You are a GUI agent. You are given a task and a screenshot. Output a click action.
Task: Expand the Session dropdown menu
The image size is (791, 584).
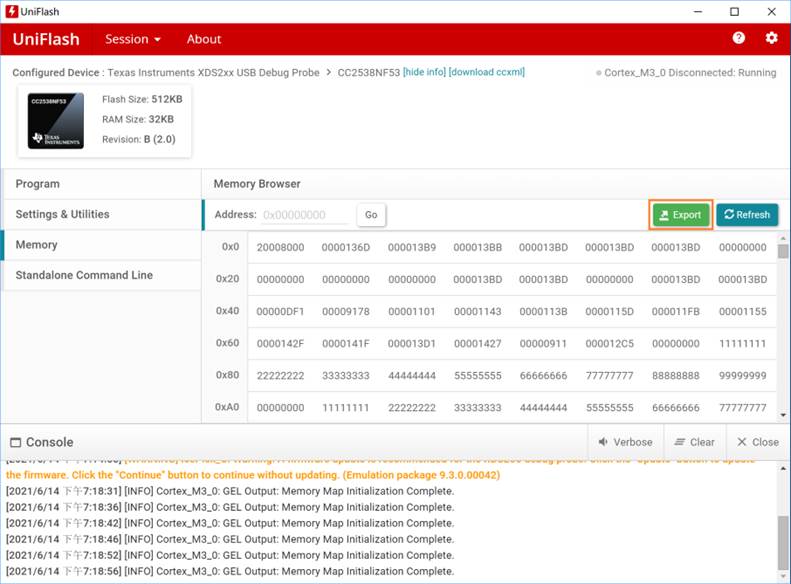click(133, 39)
